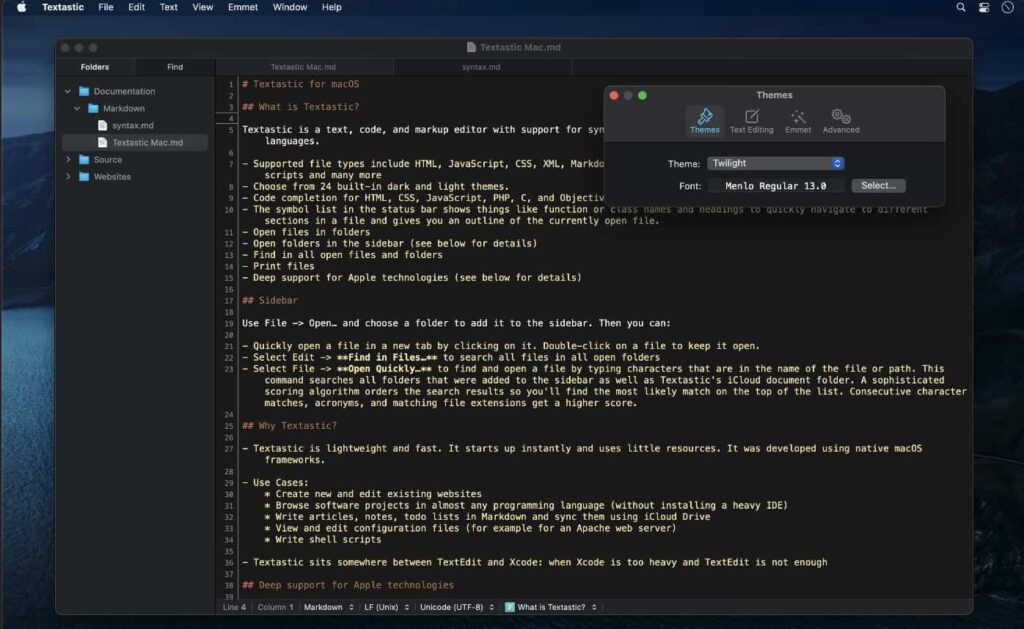Open the Window menu in menu bar

coord(289,7)
